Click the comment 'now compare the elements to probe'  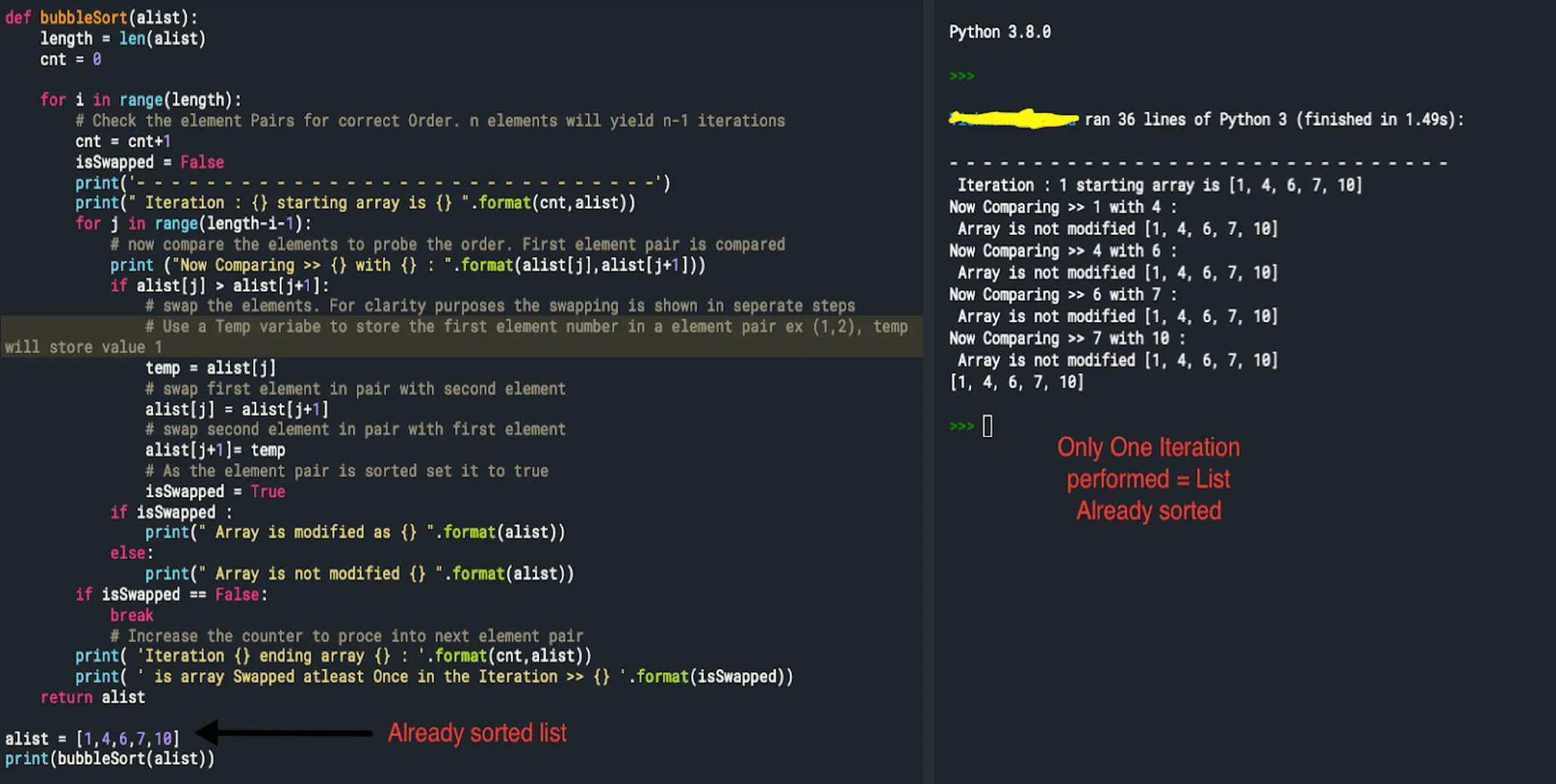448,244
